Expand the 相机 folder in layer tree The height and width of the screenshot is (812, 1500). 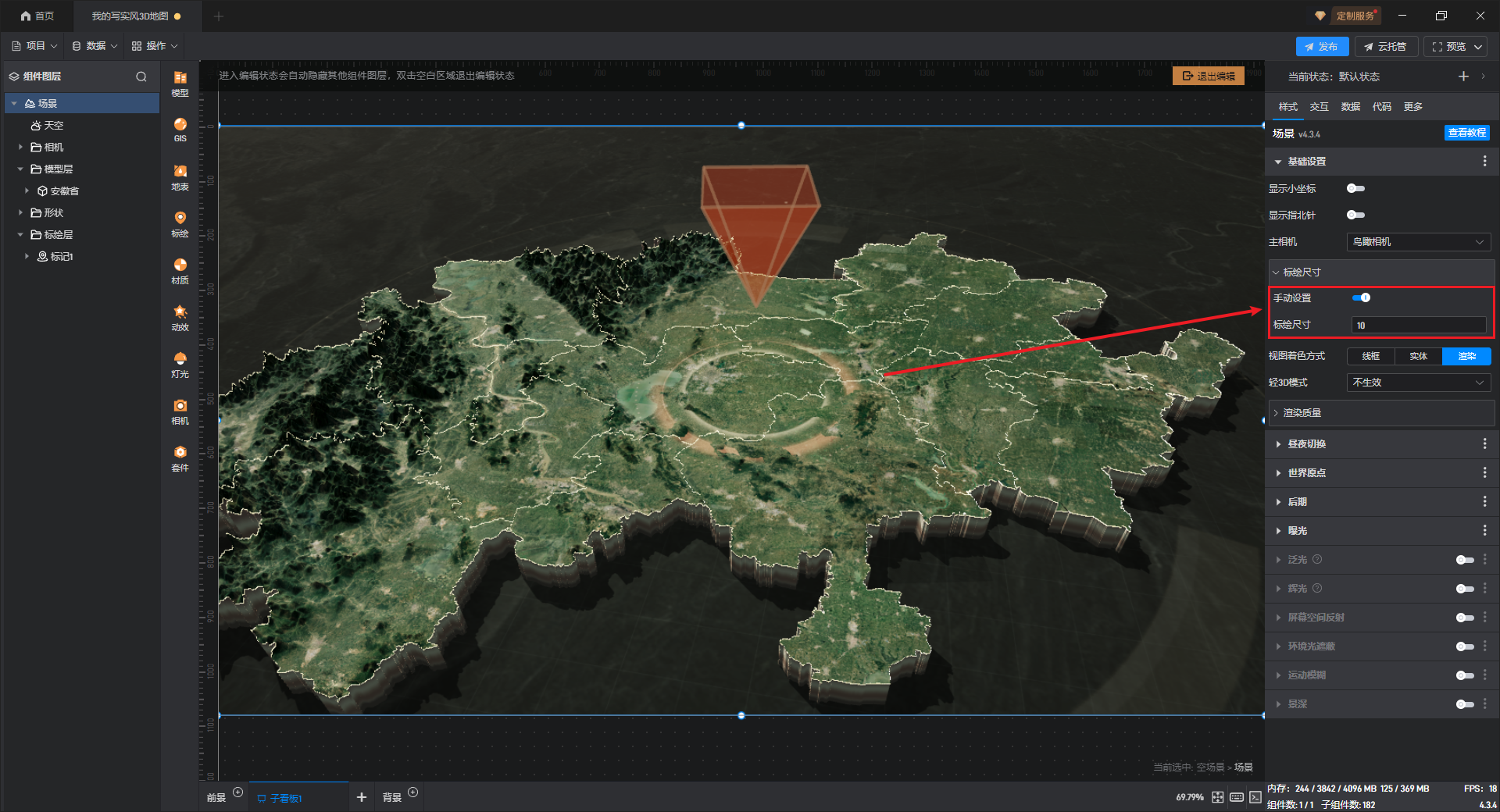coord(20,147)
